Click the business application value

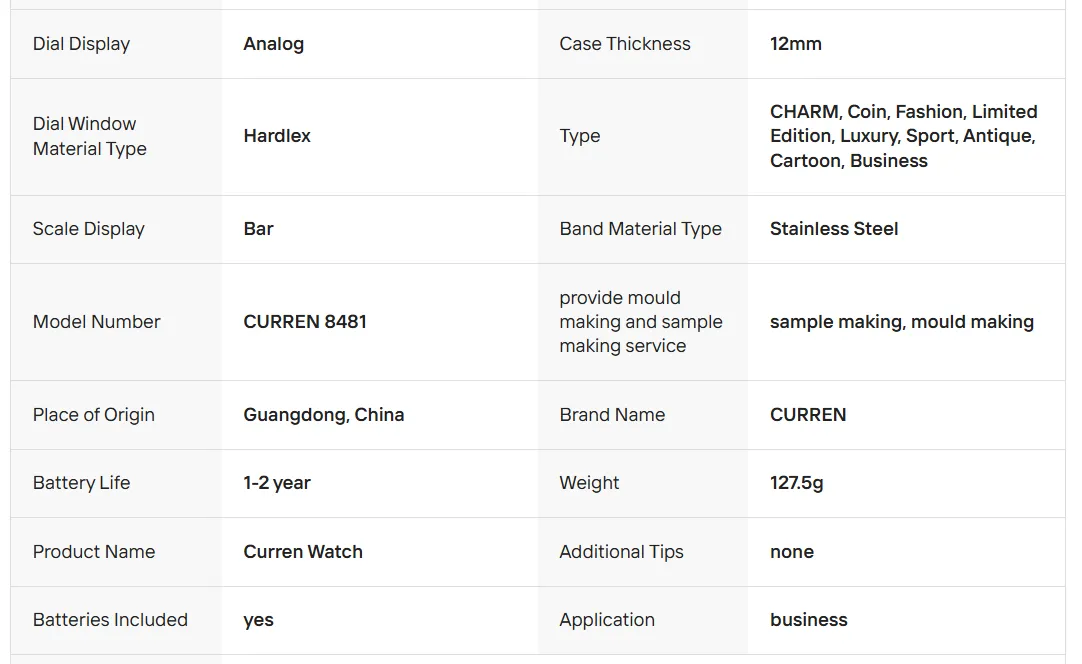coord(808,620)
